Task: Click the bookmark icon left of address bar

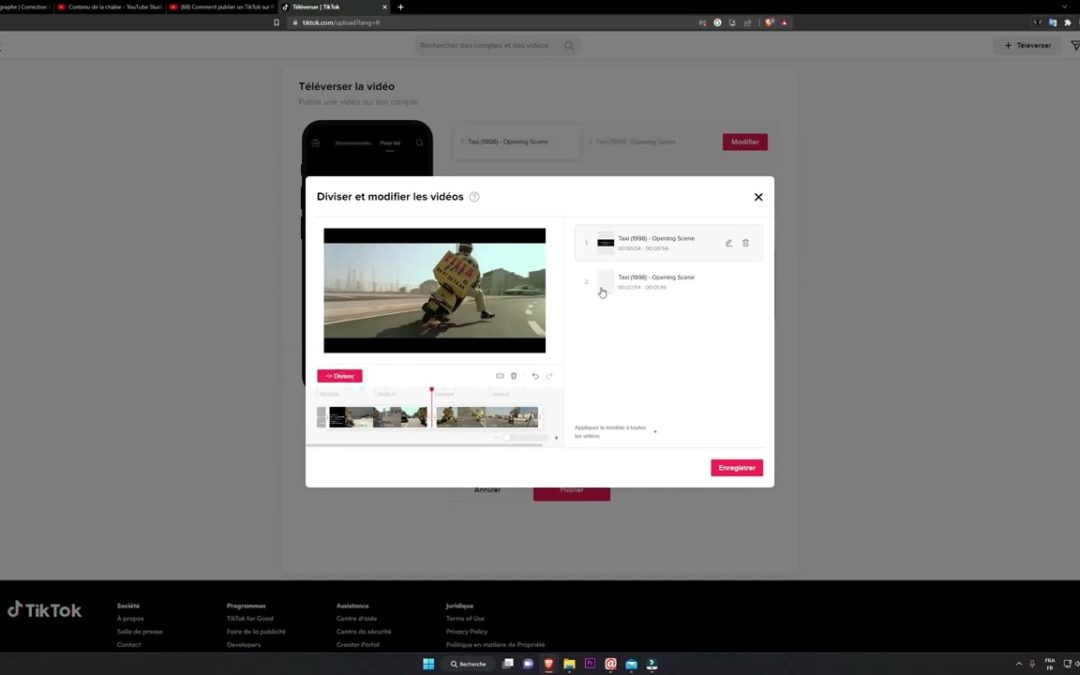Action: (276, 23)
